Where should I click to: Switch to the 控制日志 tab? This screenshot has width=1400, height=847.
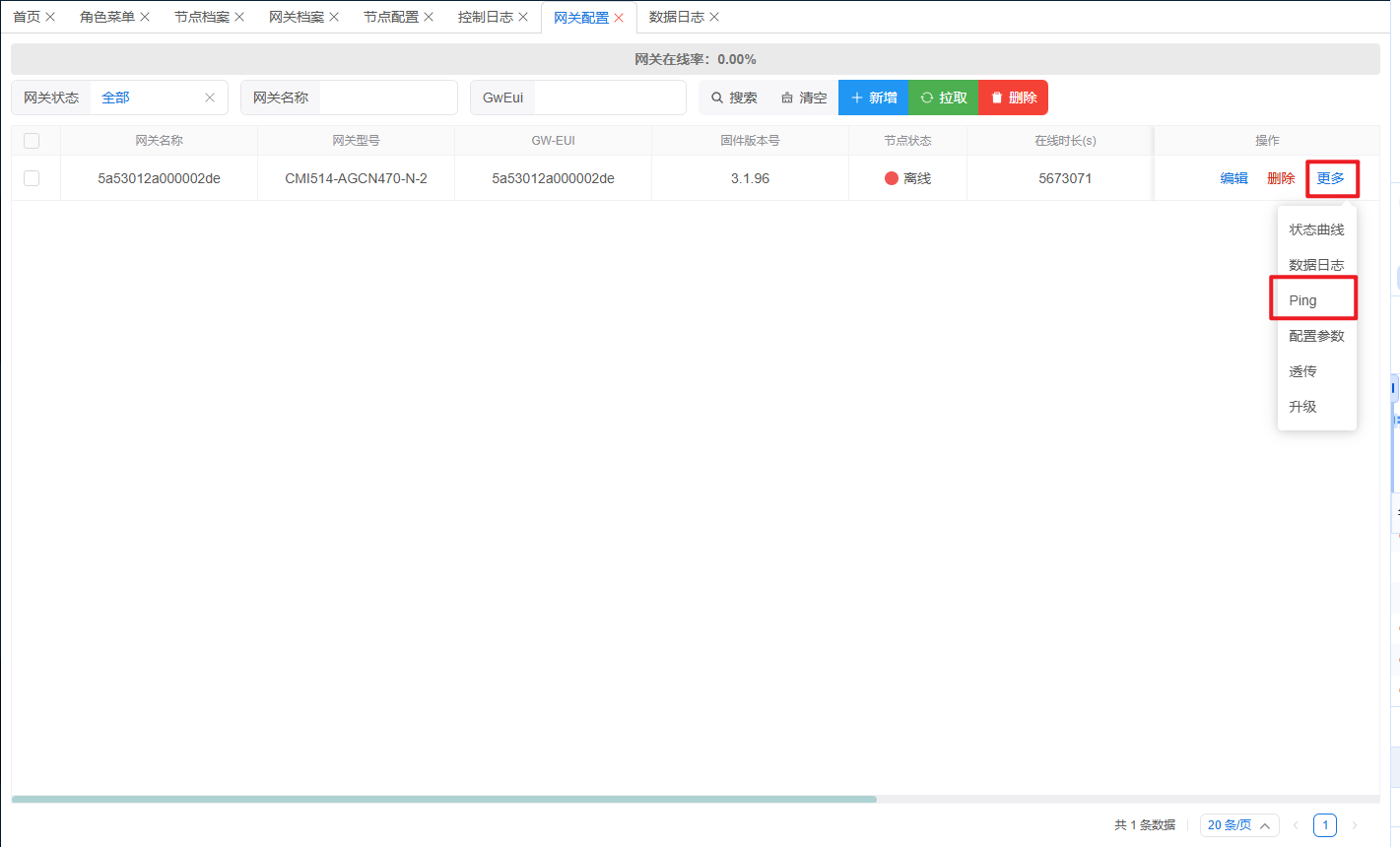(x=486, y=17)
